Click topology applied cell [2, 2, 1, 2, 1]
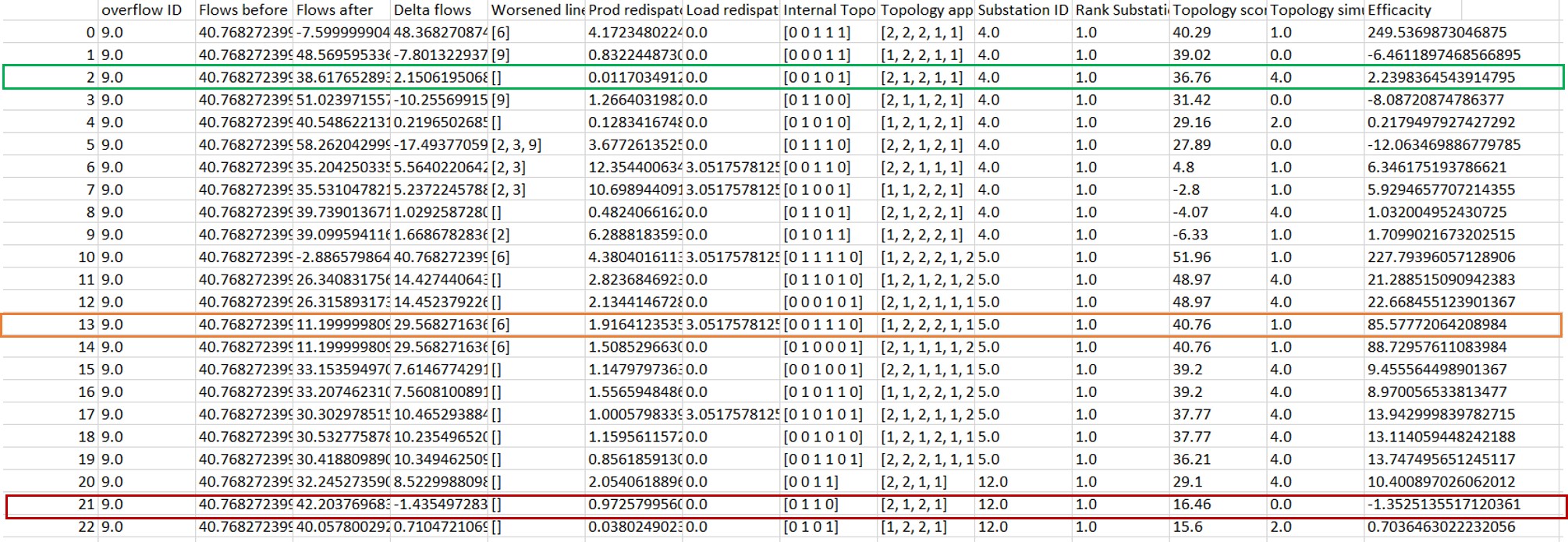1568x542 pixels. coord(921,145)
